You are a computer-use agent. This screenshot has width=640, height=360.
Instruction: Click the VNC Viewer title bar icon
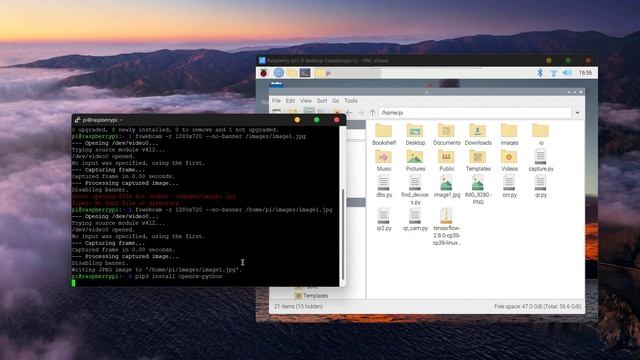[x=262, y=60]
